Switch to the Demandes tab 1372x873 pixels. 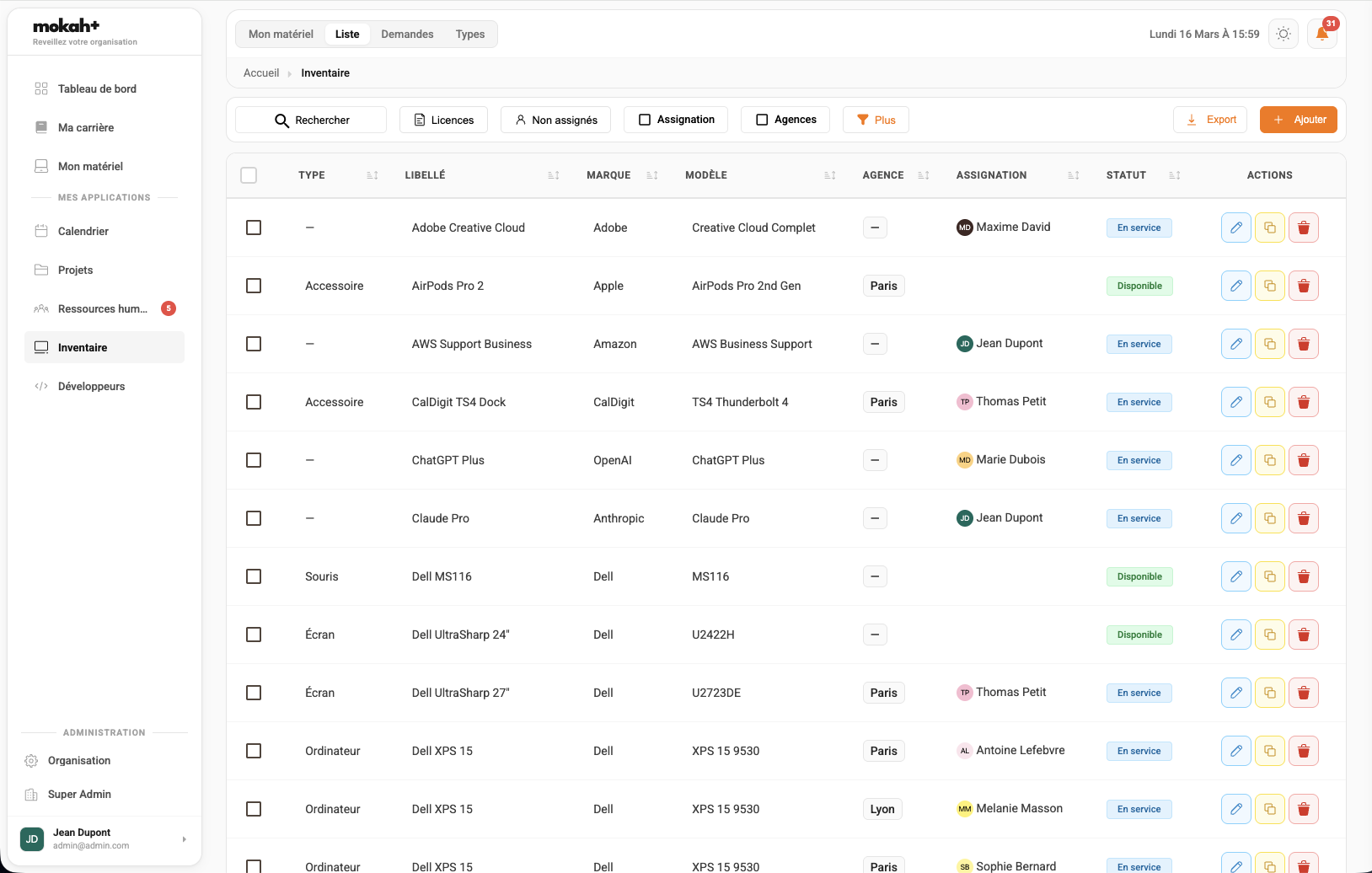tap(407, 35)
